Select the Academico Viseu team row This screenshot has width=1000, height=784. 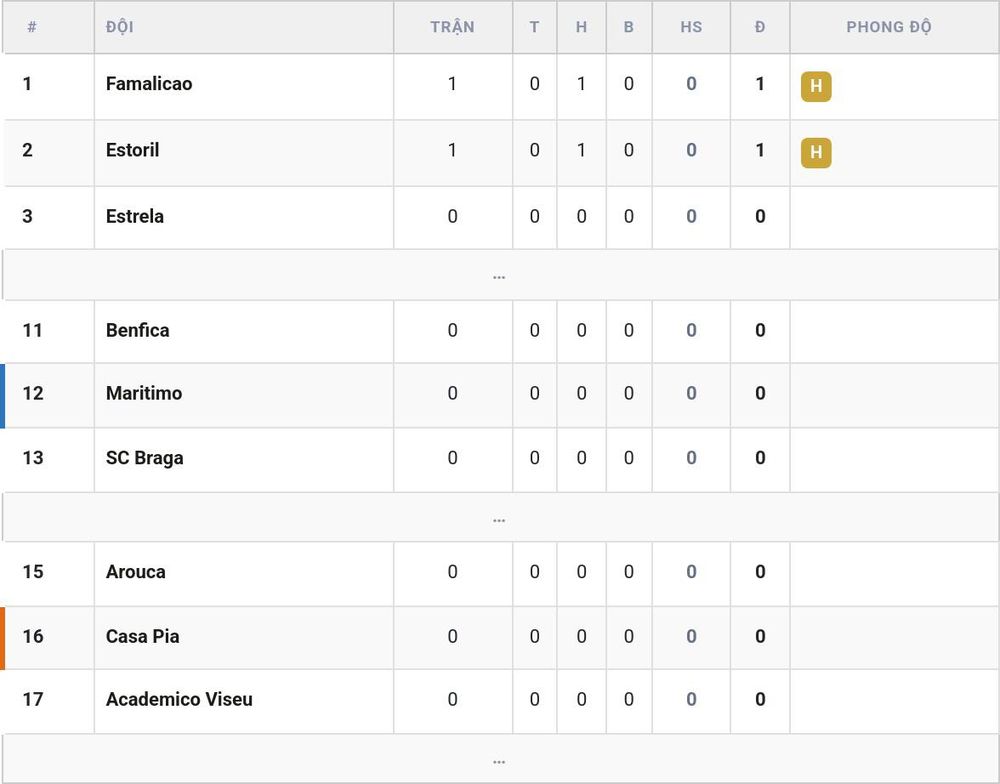coord(499,700)
